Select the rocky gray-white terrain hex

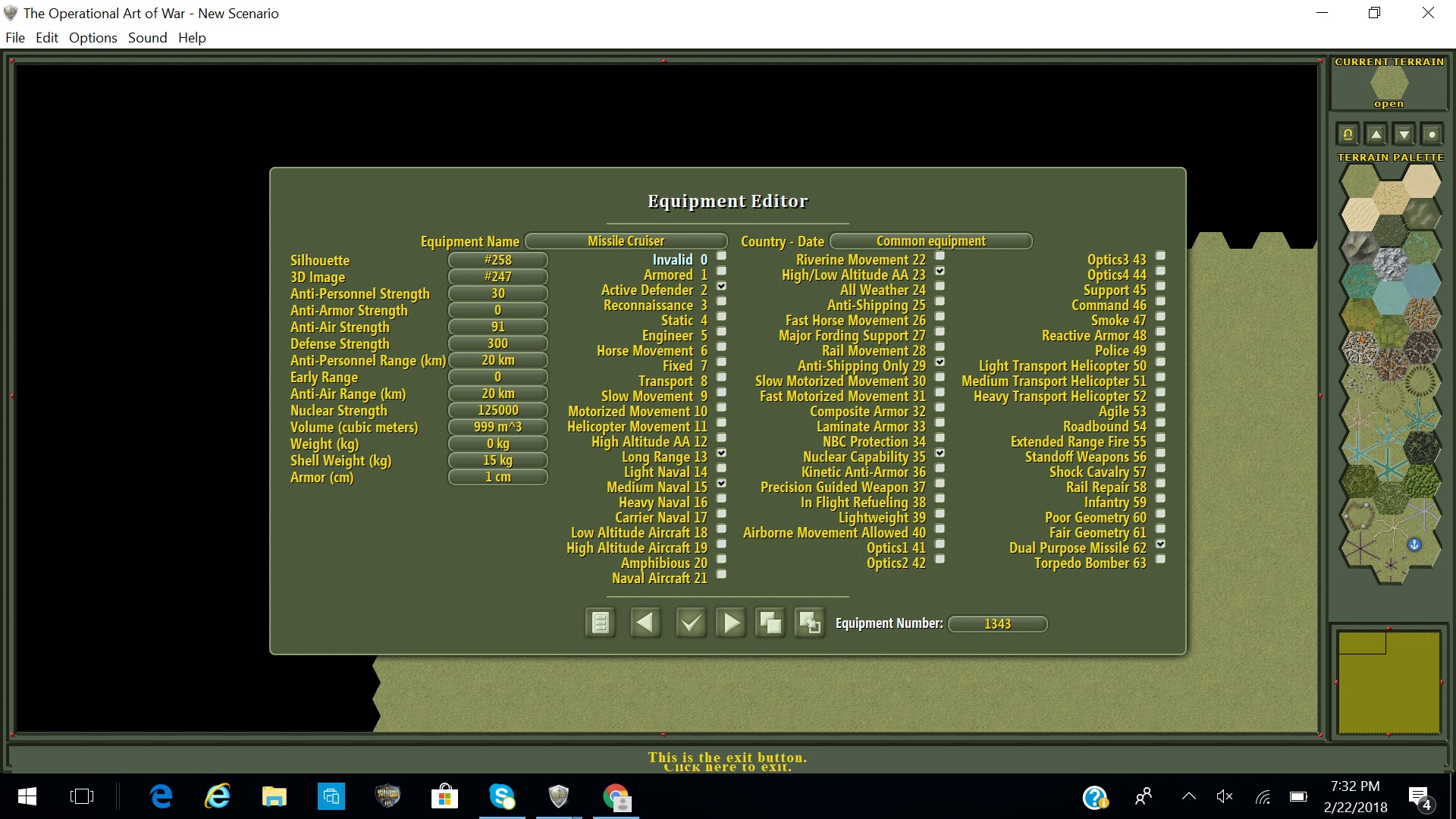click(1390, 263)
